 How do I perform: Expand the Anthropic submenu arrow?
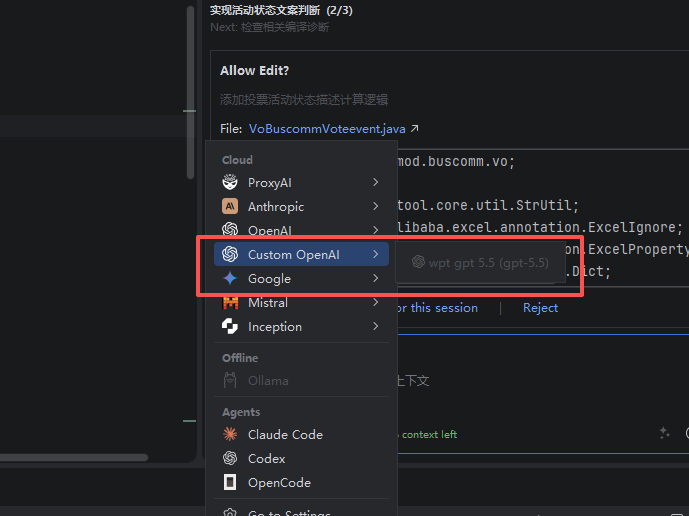click(x=375, y=206)
